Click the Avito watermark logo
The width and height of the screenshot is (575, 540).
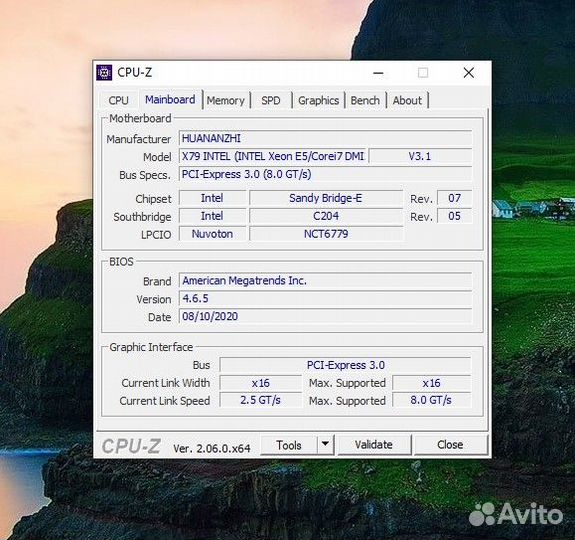click(516, 514)
